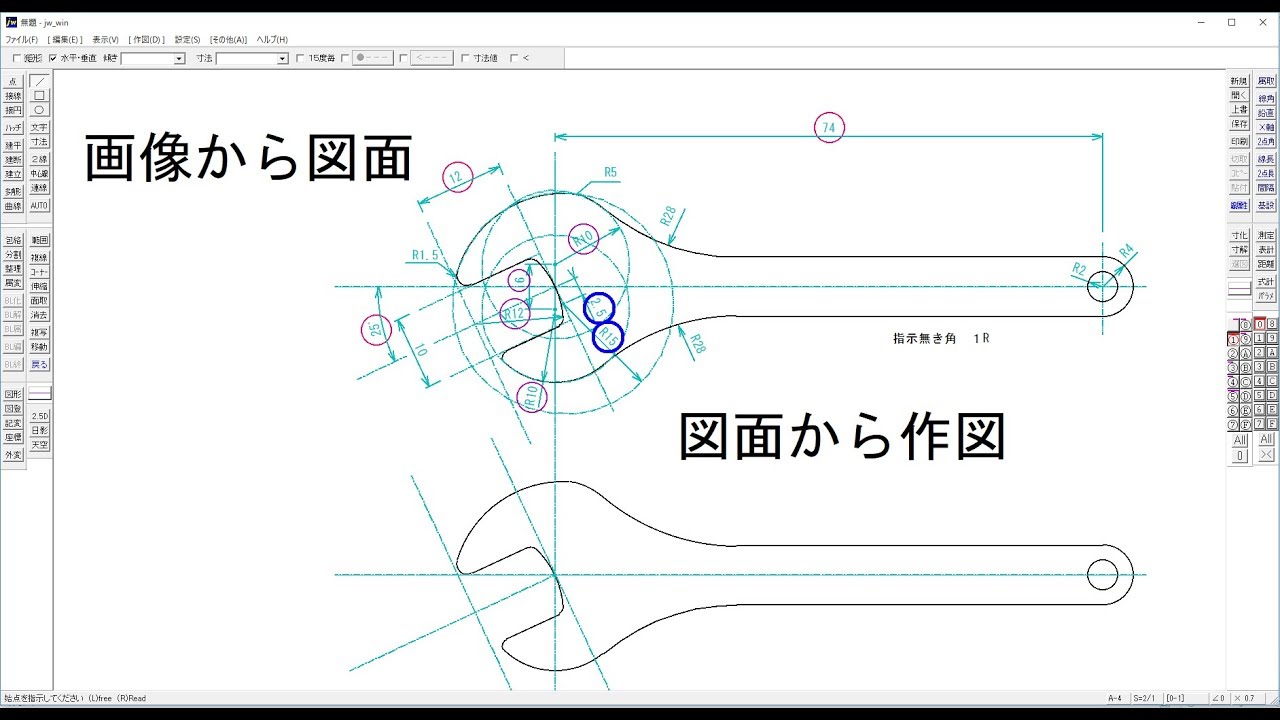The image size is (1280, 720).
Task: Open 基設 basic settings button
Action: pyautogui.click(x=1266, y=205)
